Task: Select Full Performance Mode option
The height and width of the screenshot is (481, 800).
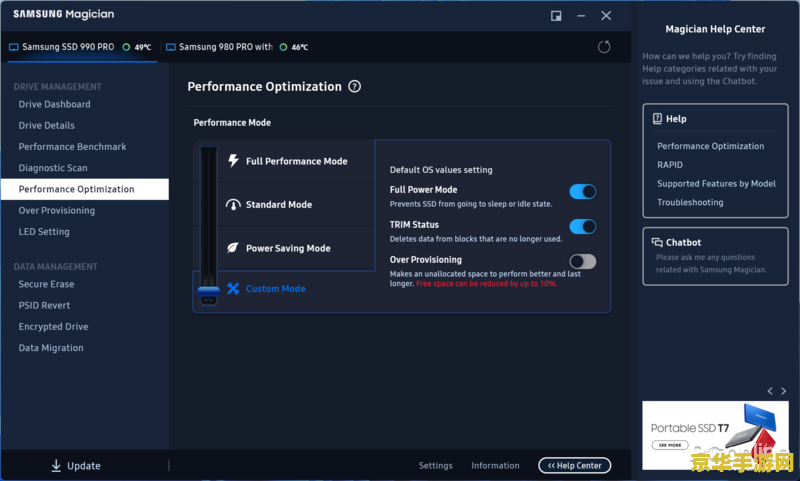Action: click(x=296, y=161)
